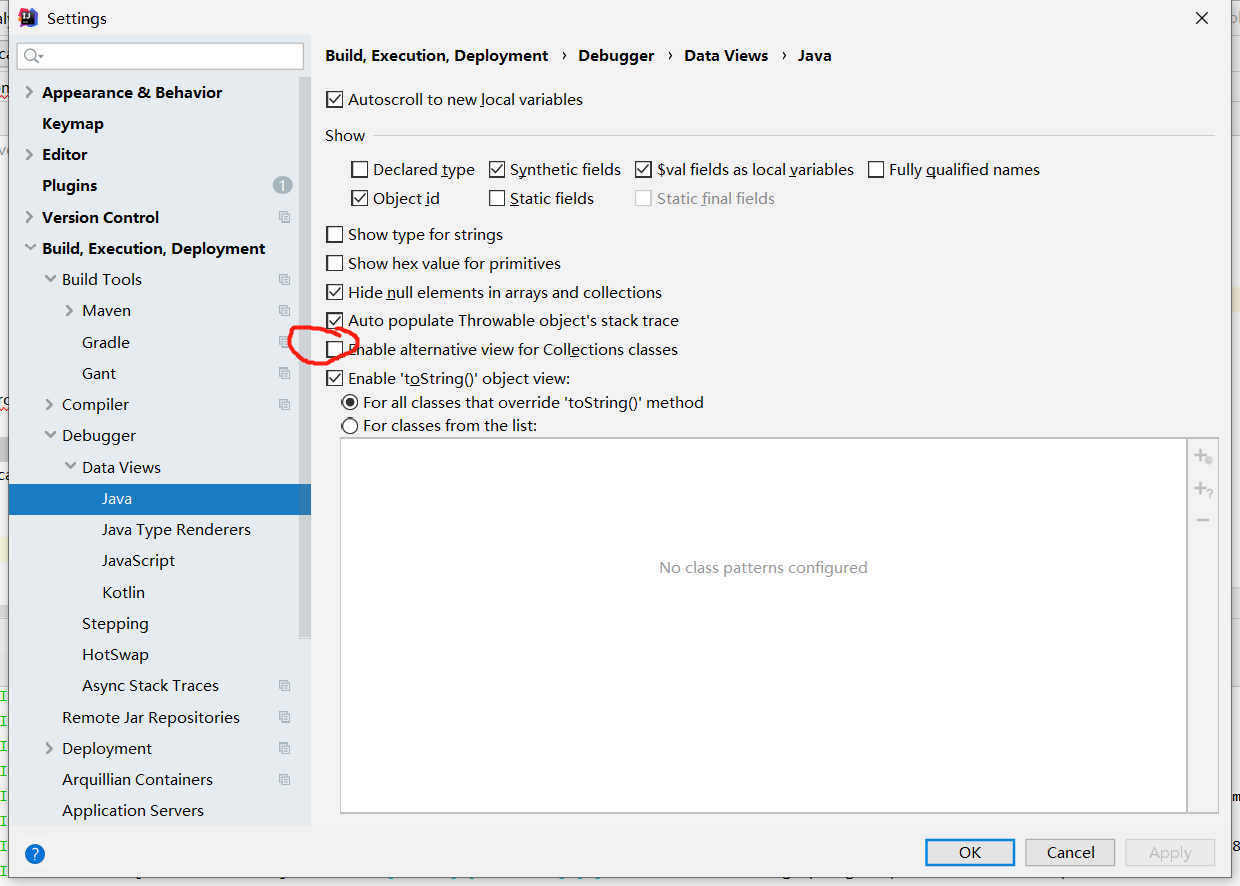Uncheck the Object id checkbox
The image size is (1240, 886).
tap(360, 199)
